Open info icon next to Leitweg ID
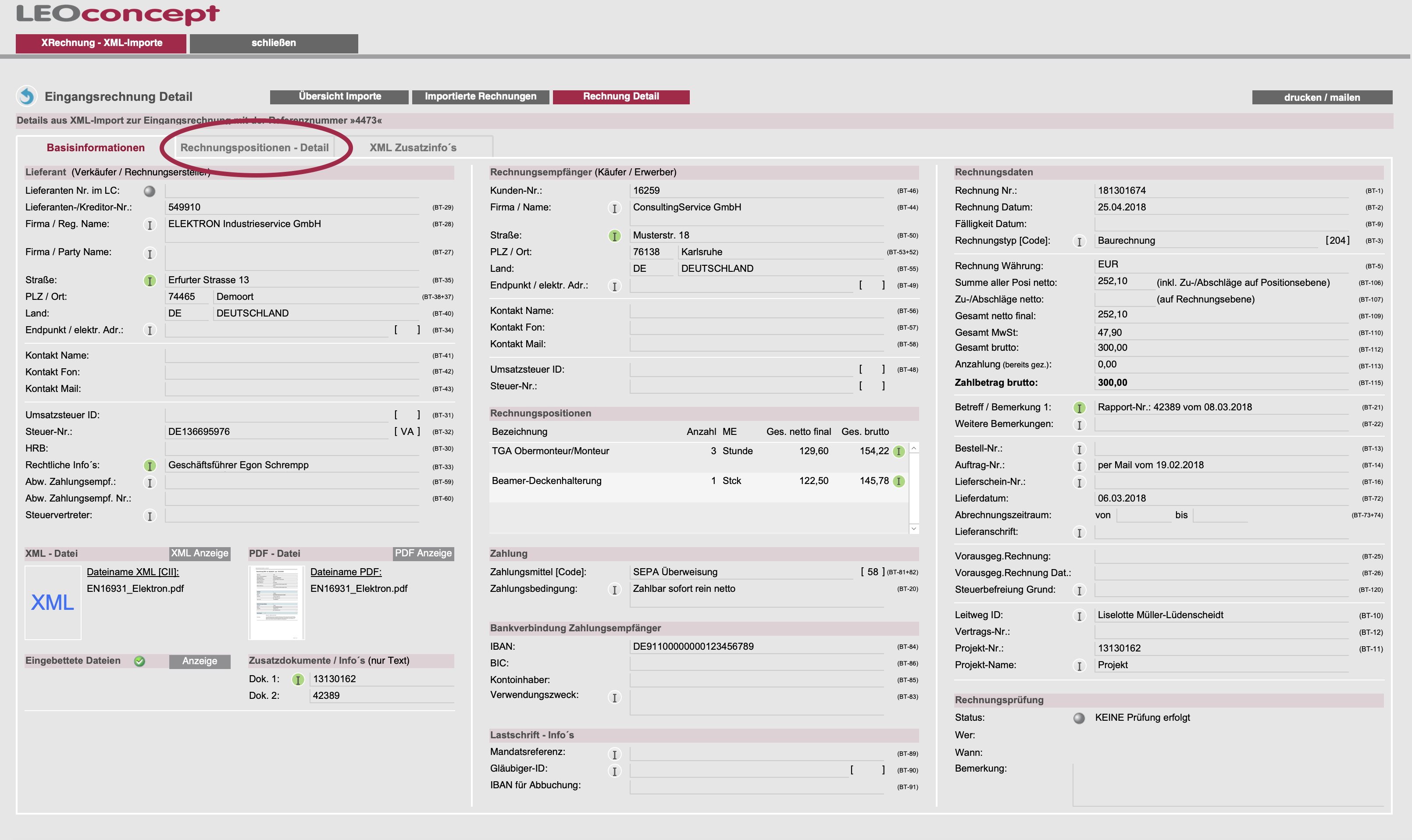Screen dimensions: 1412x840 coord(1079,616)
